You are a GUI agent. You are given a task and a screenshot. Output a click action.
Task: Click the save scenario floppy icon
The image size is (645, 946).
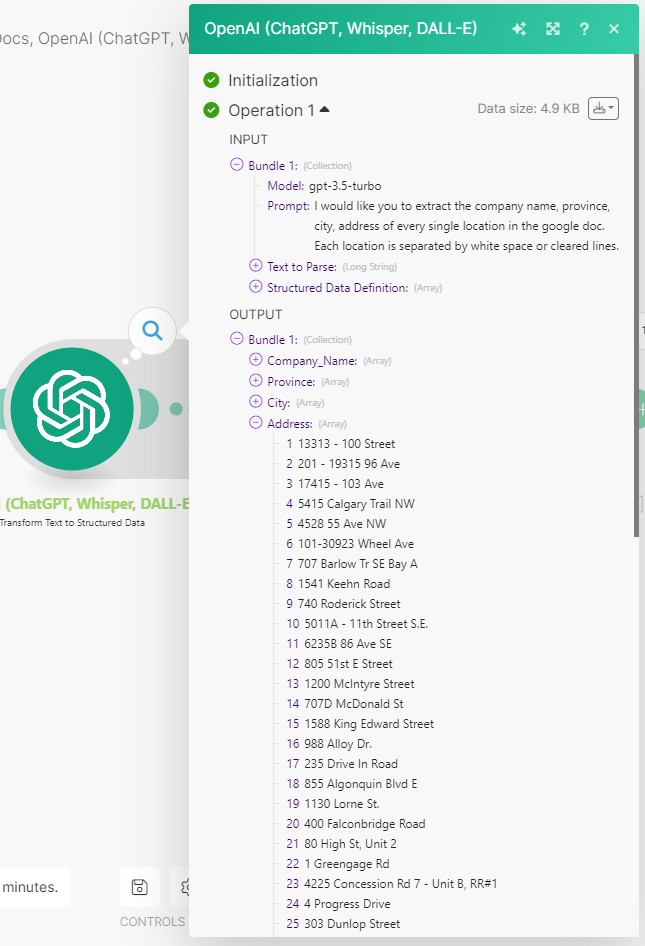139,887
